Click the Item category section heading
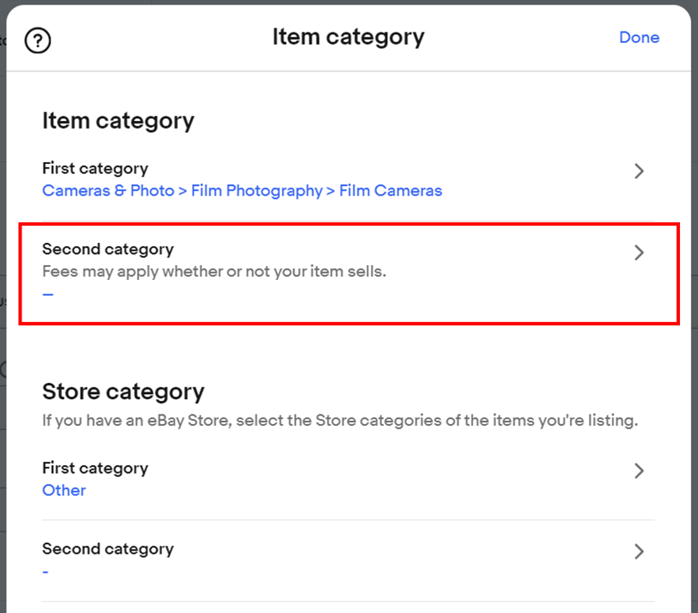Image resolution: width=698 pixels, height=613 pixels. 118,121
